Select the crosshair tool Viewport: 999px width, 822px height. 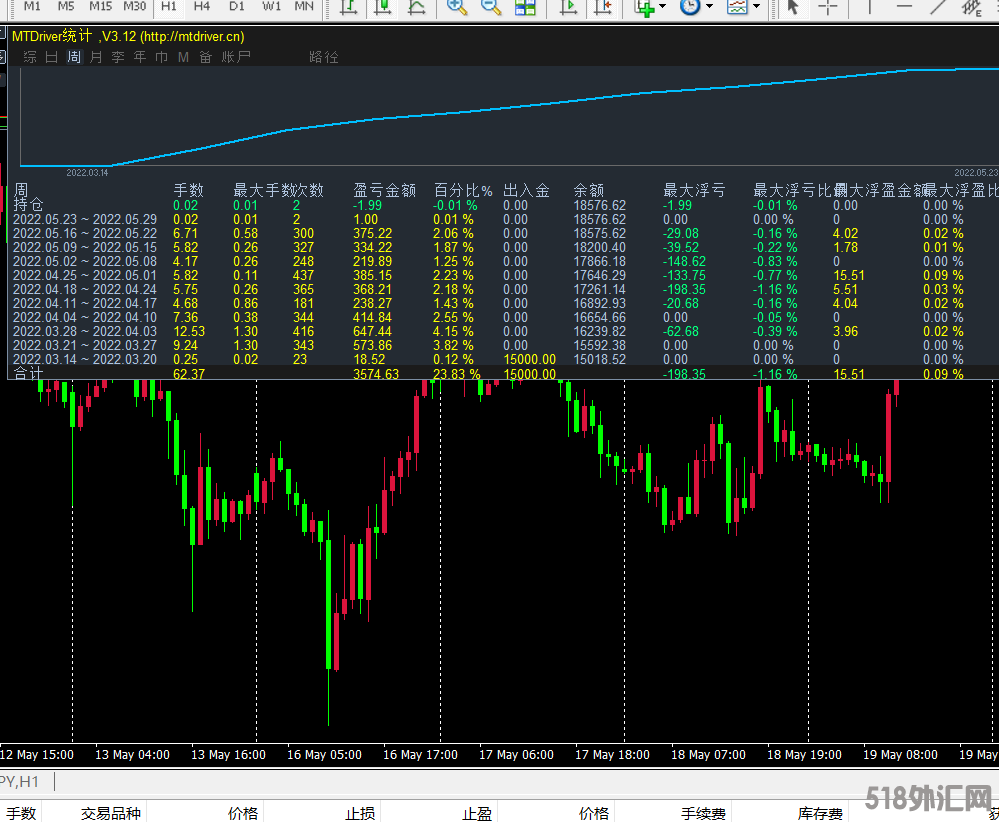828,7
